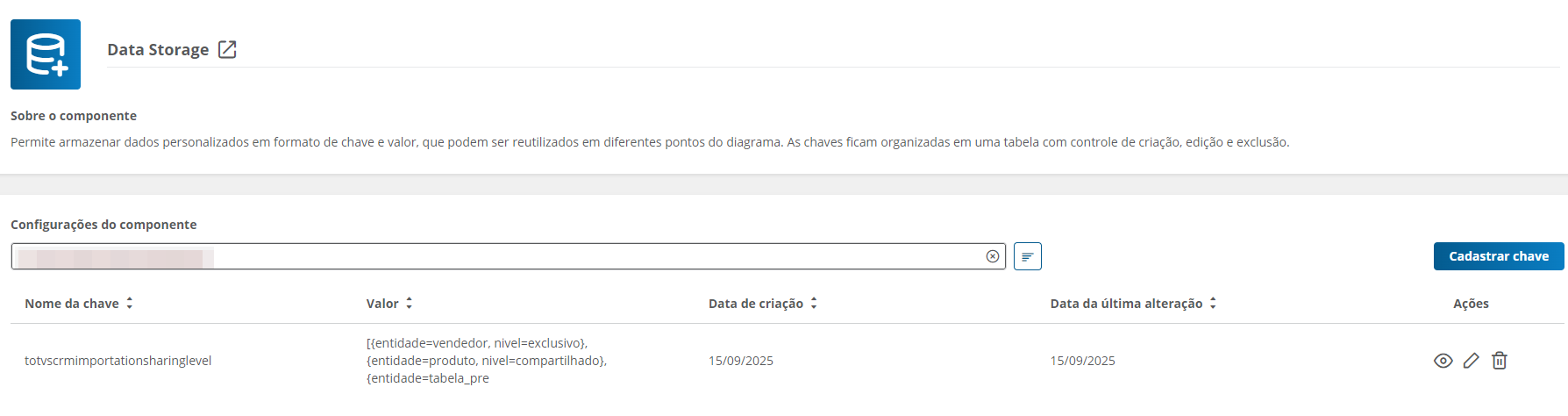
Task: Click the blue Data Storage component icon
Action: click(x=46, y=54)
